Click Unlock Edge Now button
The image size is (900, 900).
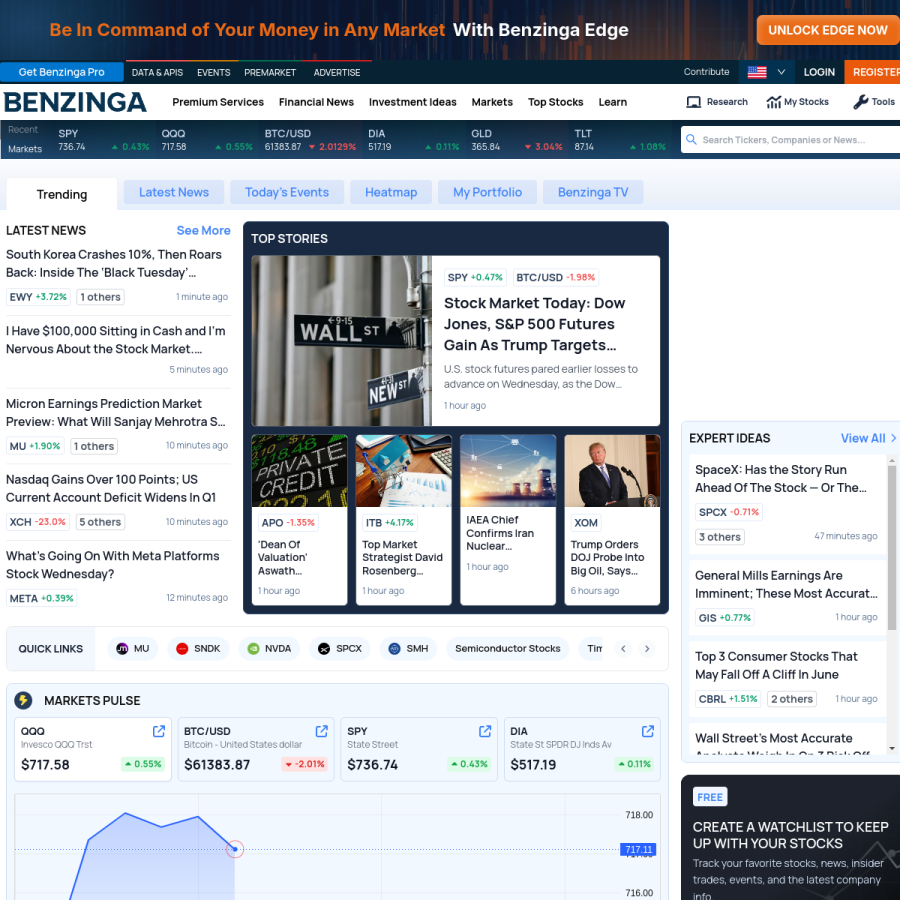(x=828, y=30)
